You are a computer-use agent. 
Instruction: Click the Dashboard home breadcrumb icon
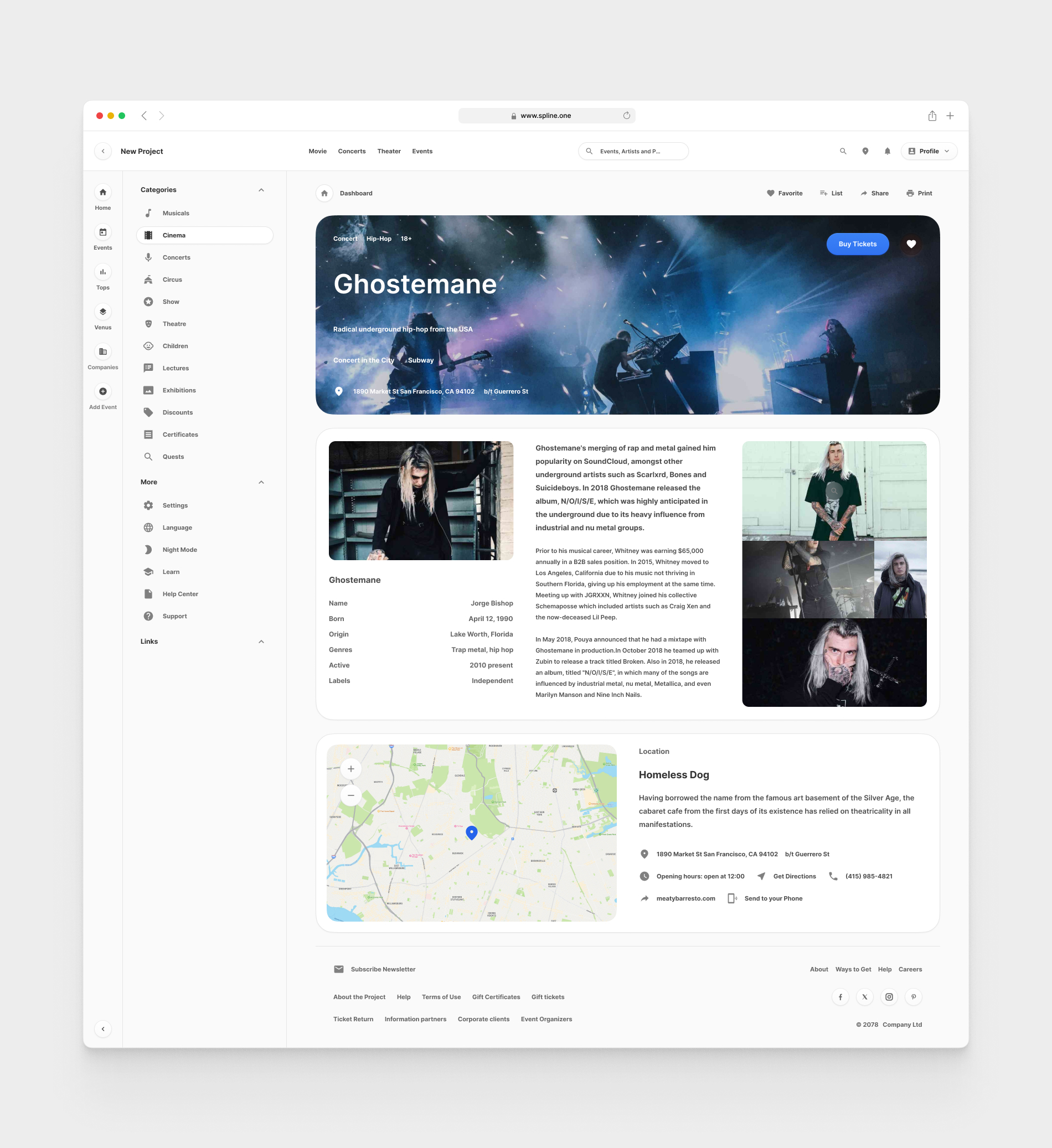[x=324, y=193]
